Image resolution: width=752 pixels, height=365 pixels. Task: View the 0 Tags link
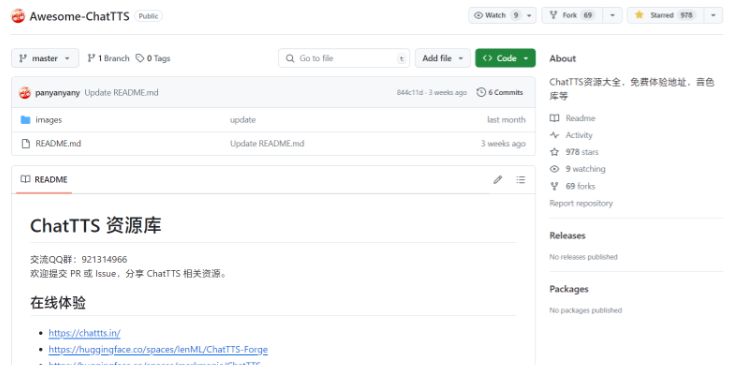153,58
